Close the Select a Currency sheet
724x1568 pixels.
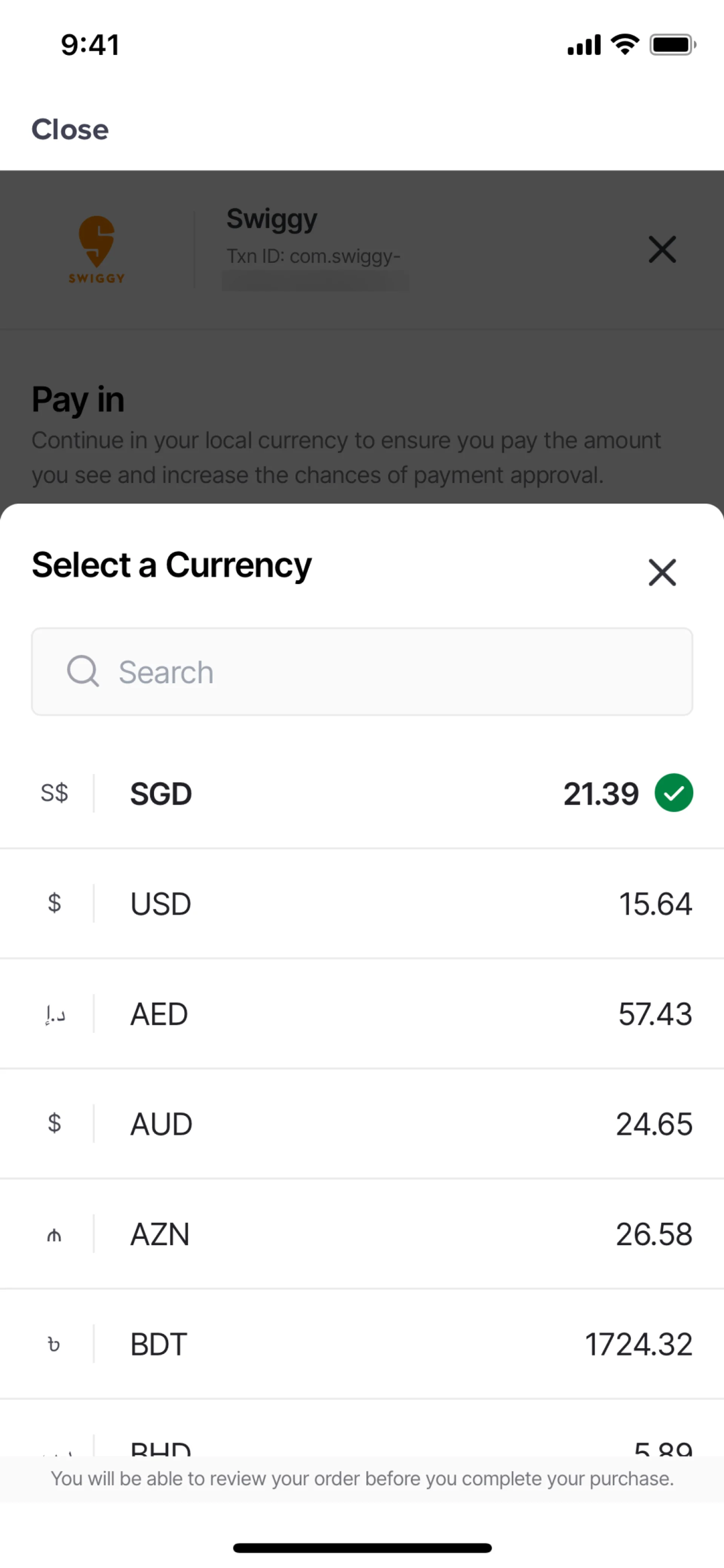[x=662, y=572]
